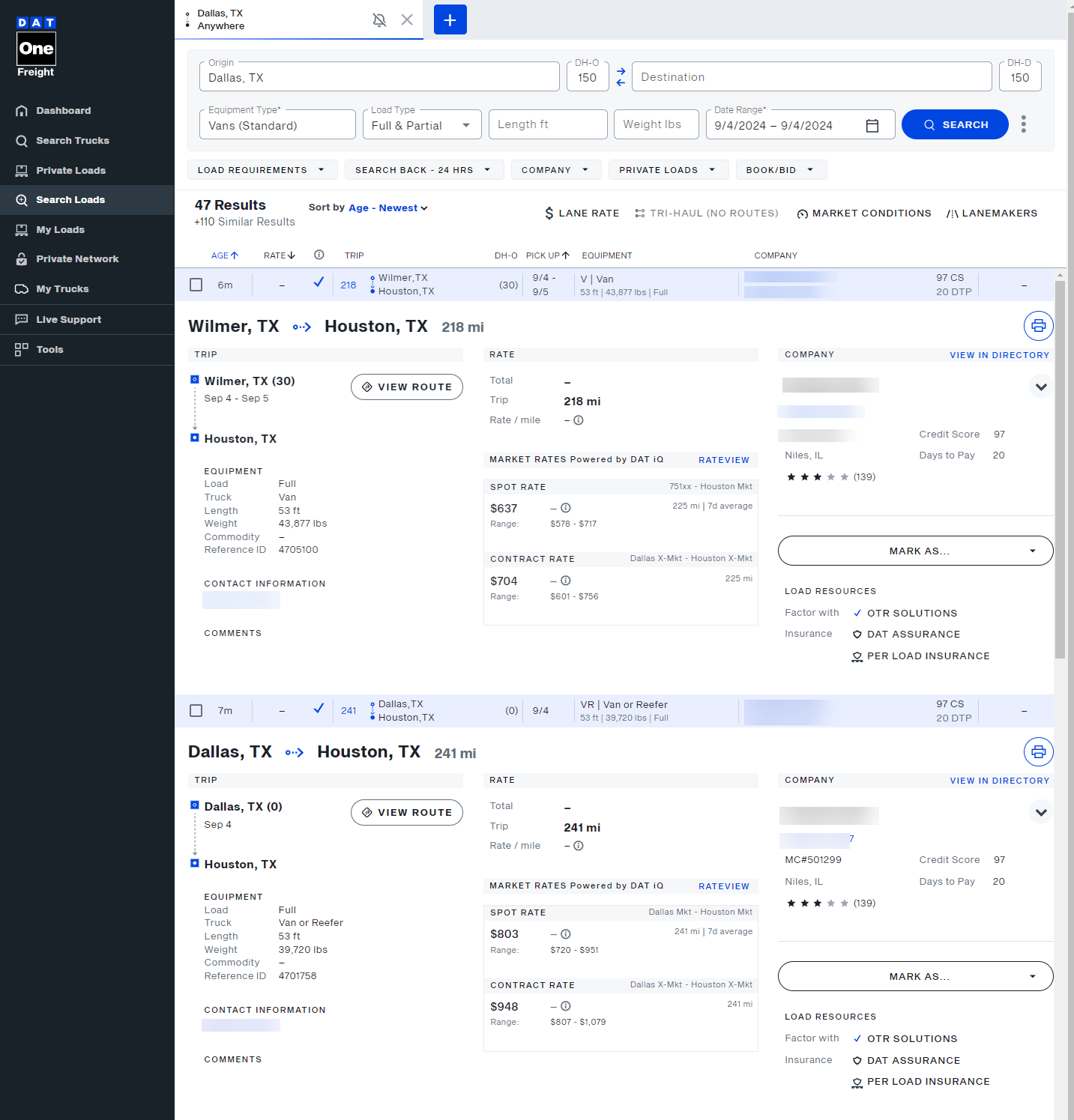Viewport: 1074px width, 1120px height.
Task: Click the Length ft input field
Action: tap(548, 124)
